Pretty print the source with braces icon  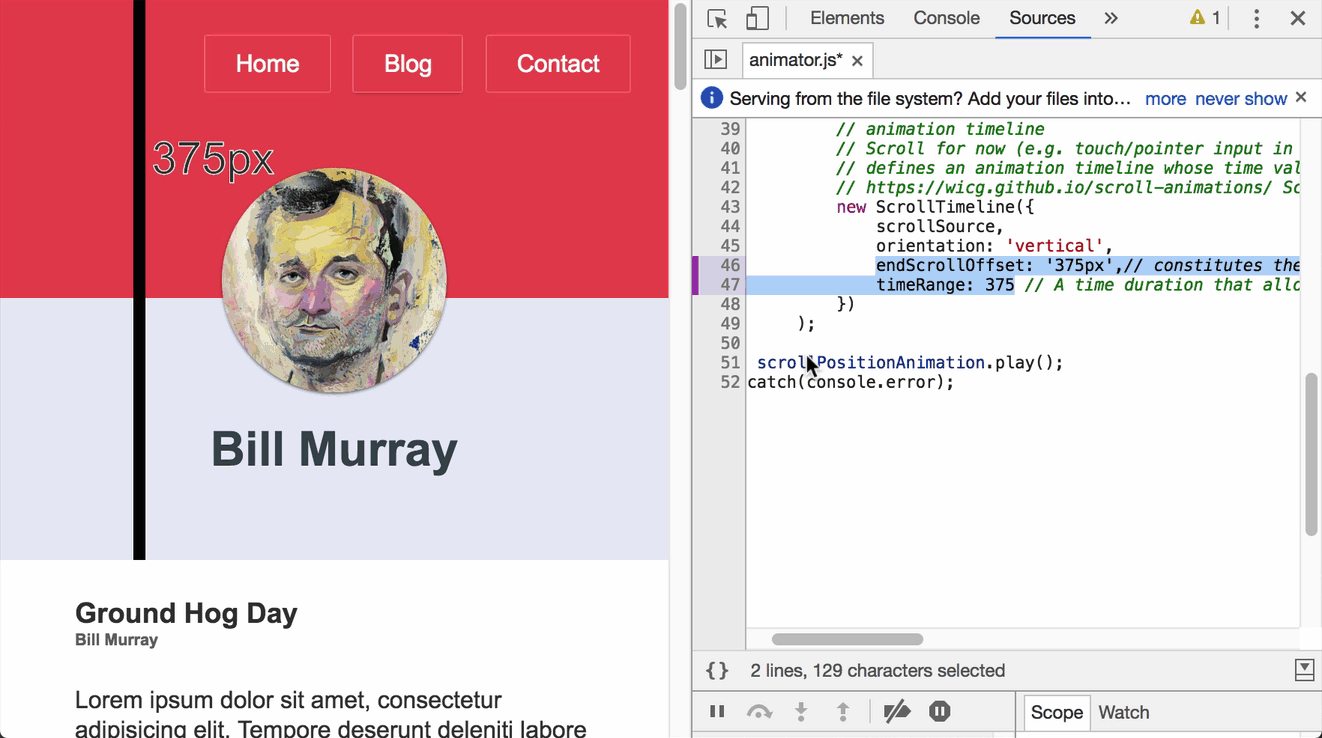pyautogui.click(x=717, y=671)
